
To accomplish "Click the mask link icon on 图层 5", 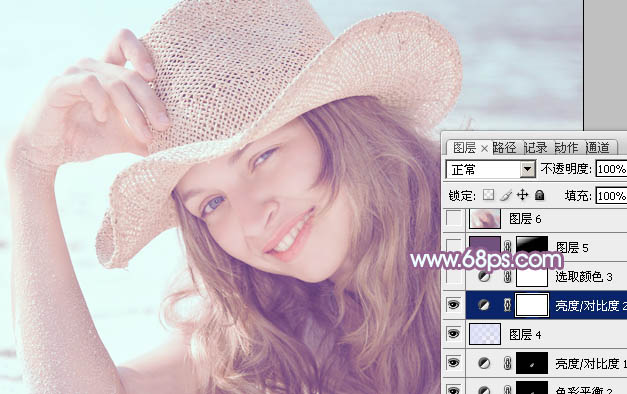I will point(507,247).
